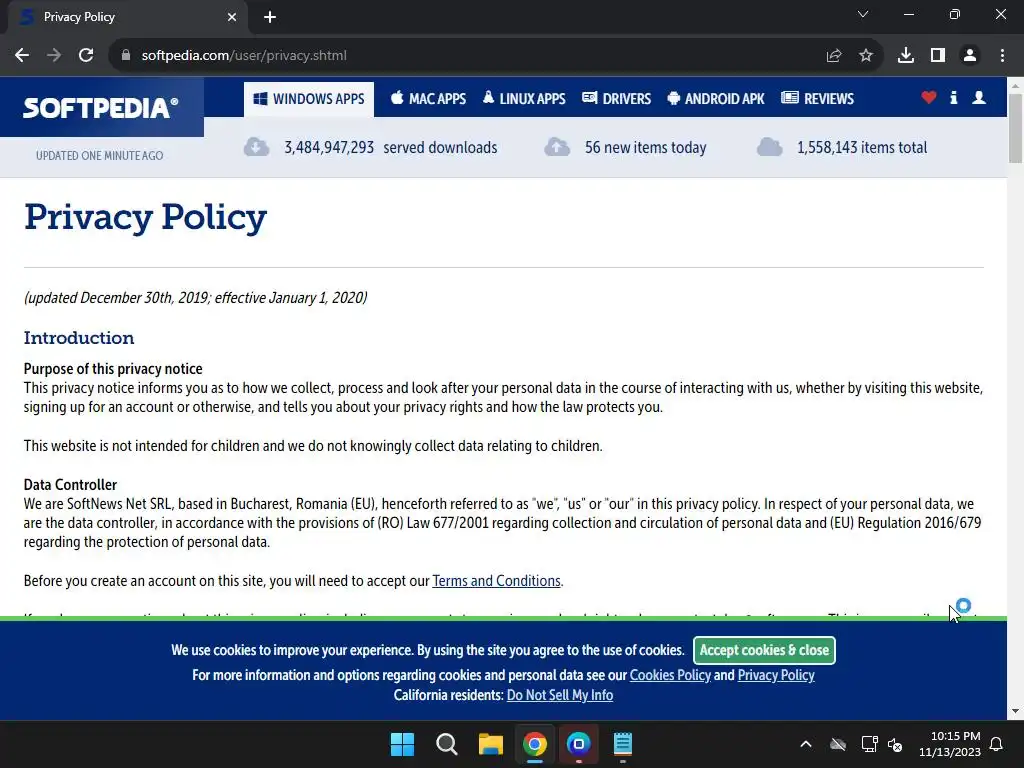The image size is (1024, 768).
Task: Open the Mac Apps section
Action: click(428, 99)
